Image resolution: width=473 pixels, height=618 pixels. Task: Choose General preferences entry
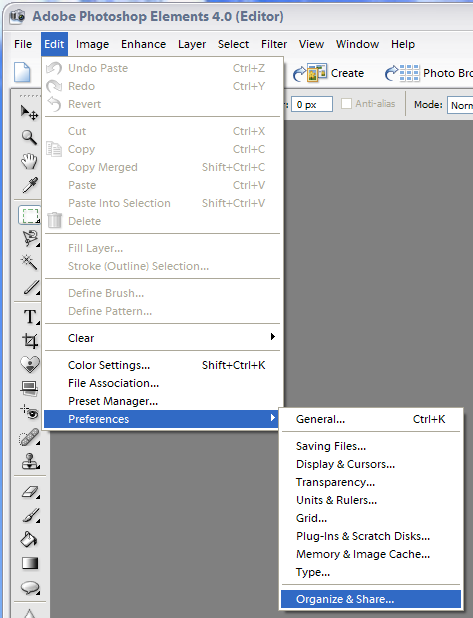tap(371, 419)
